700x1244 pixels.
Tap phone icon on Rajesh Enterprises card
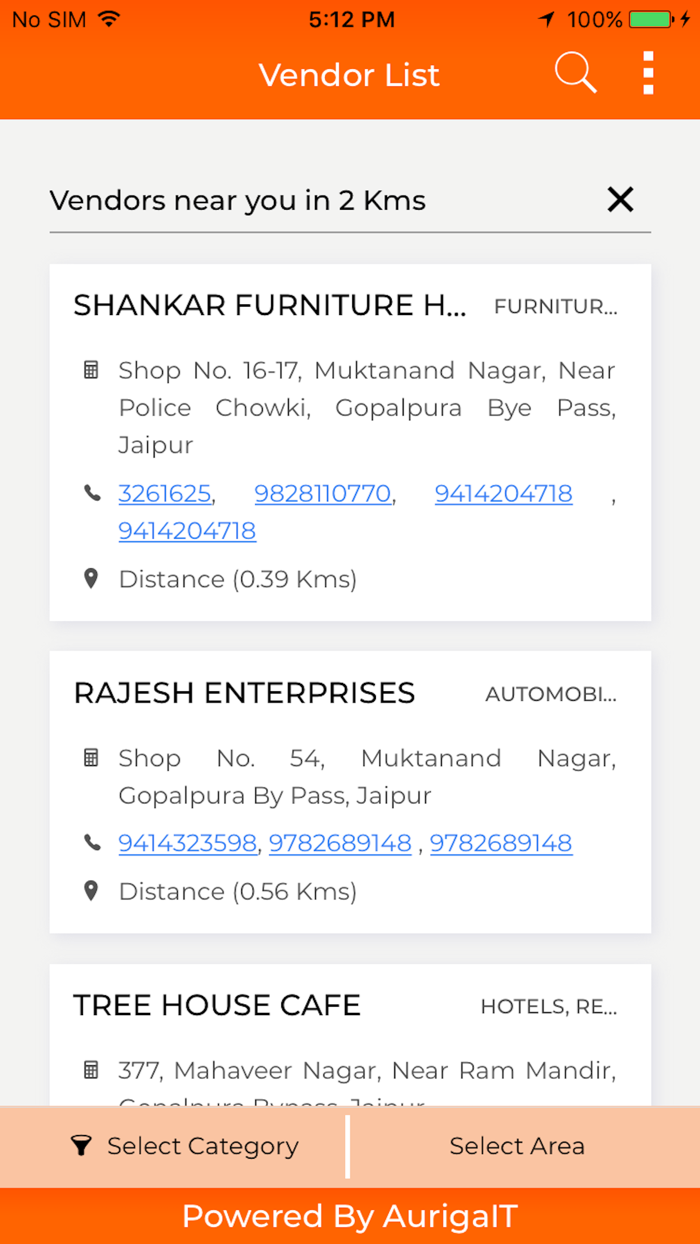pyautogui.click(x=92, y=843)
